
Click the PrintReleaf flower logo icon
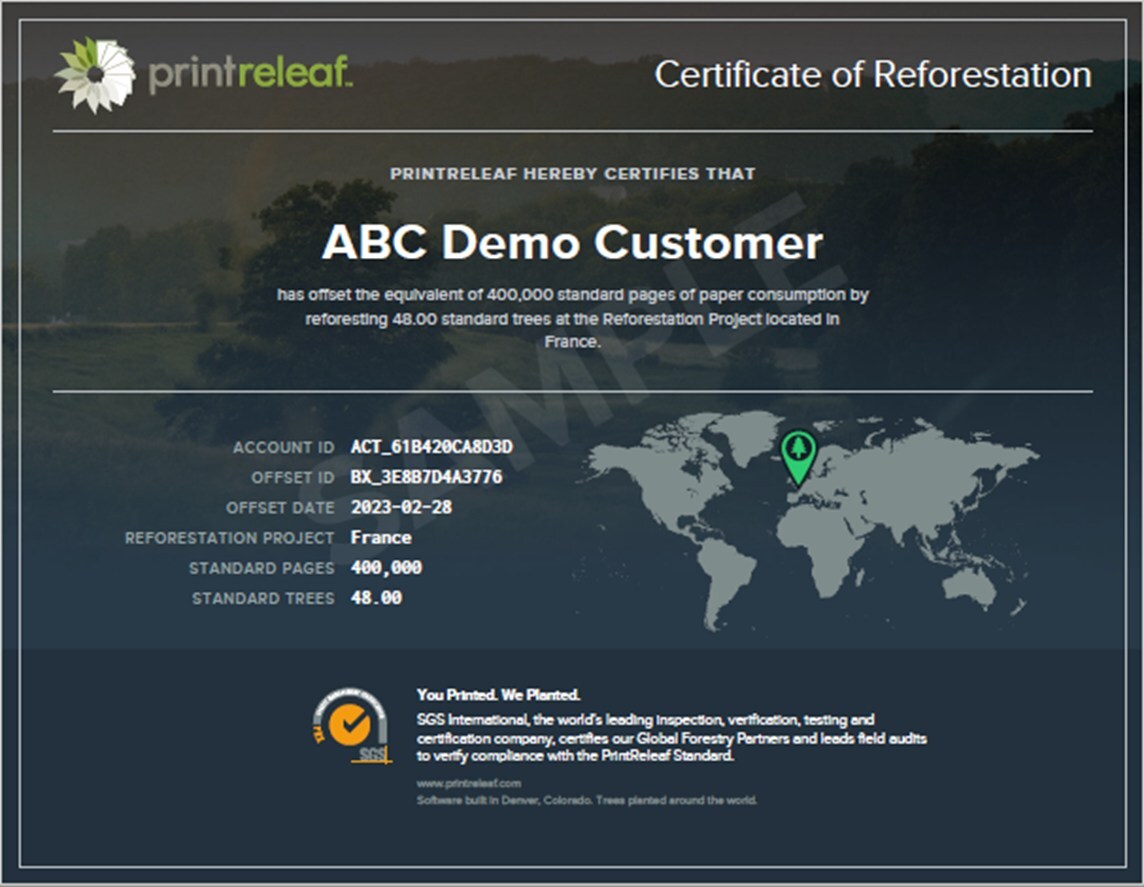(95, 75)
